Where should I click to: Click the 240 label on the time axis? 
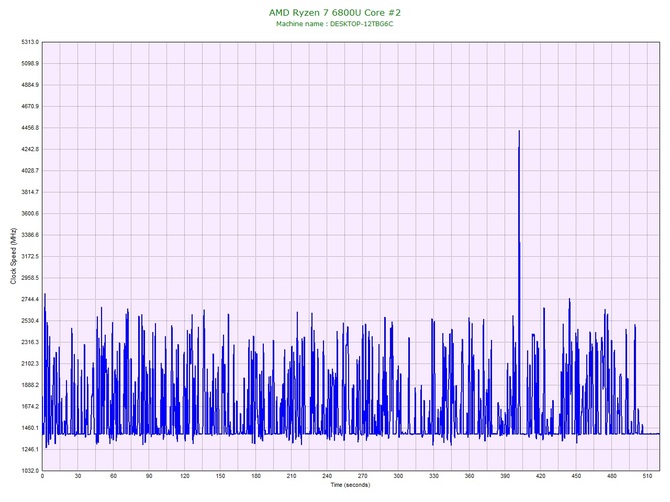click(x=327, y=476)
